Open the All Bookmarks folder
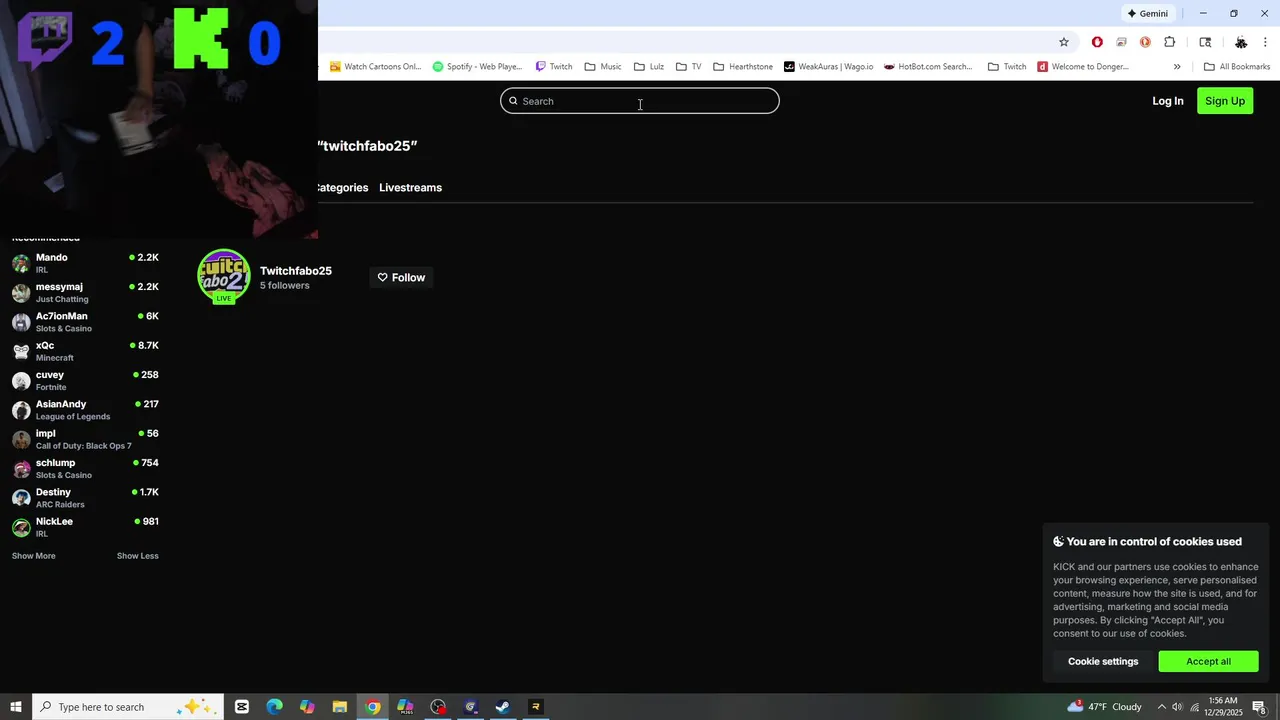 click(1237, 67)
